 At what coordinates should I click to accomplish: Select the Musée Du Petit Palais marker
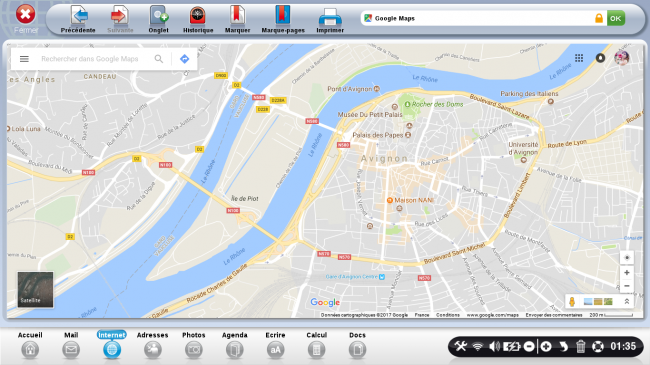tap(395, 107)
